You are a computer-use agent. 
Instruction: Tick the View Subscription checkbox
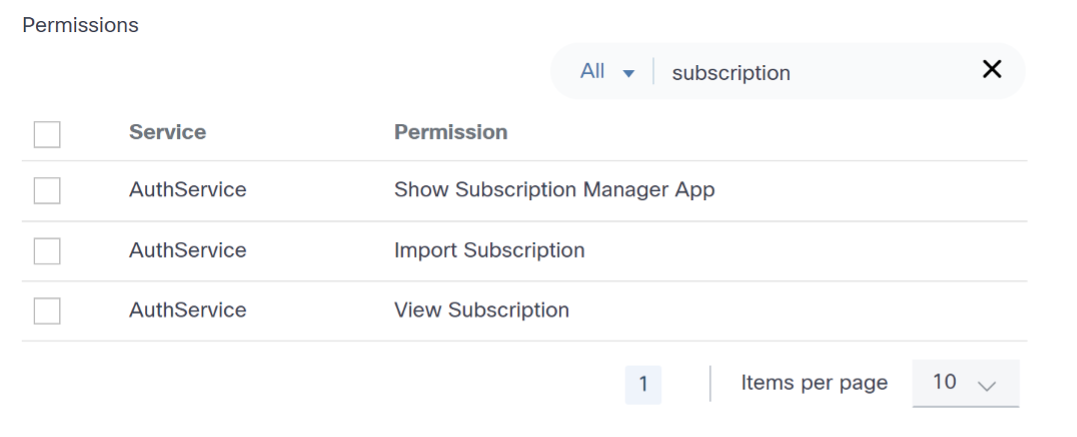47,311
